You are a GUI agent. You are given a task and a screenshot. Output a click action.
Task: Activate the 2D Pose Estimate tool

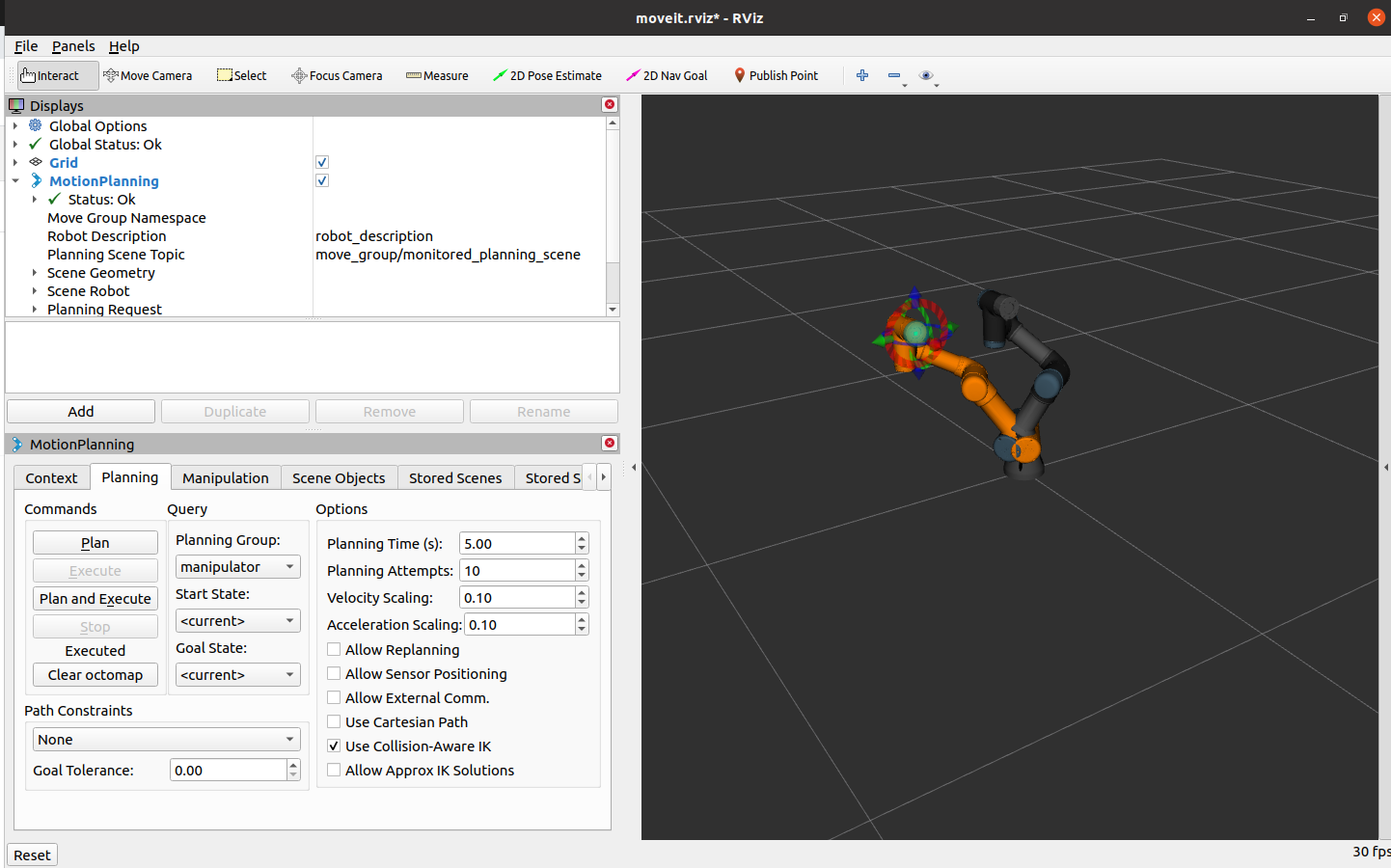pyautogui.click(x=547, y=75)
